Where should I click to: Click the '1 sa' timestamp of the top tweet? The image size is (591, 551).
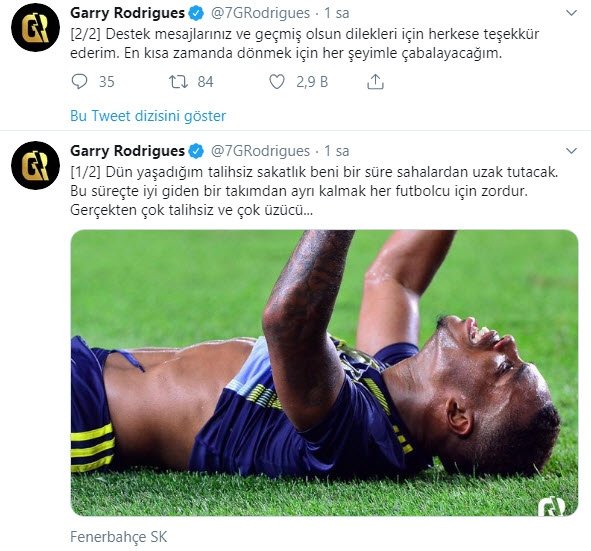[x=337, y=13]
